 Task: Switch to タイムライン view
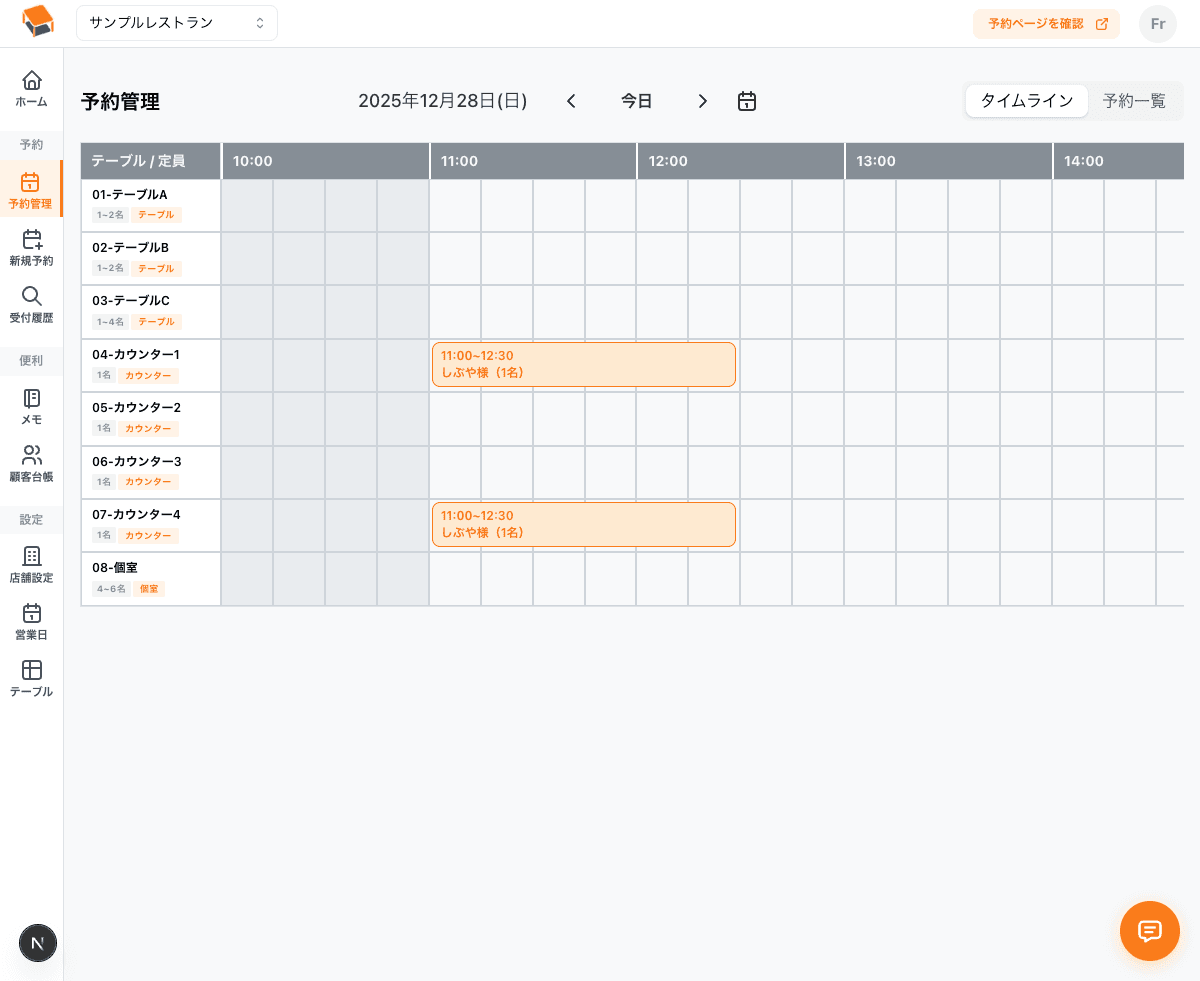(1026, 101)
